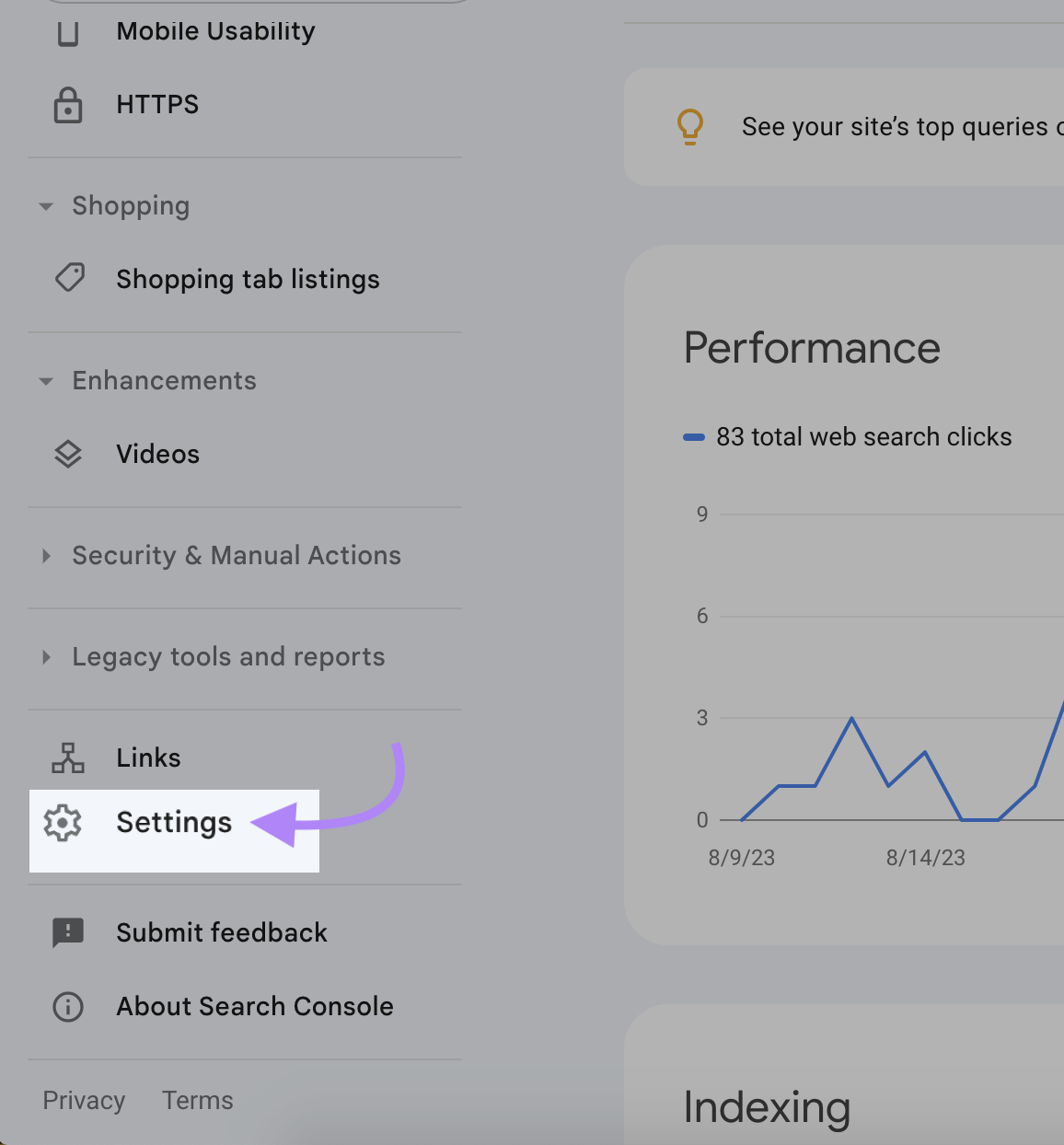
Task: Click the Submit feedback speech bubble icon
Action: point(68,932)
